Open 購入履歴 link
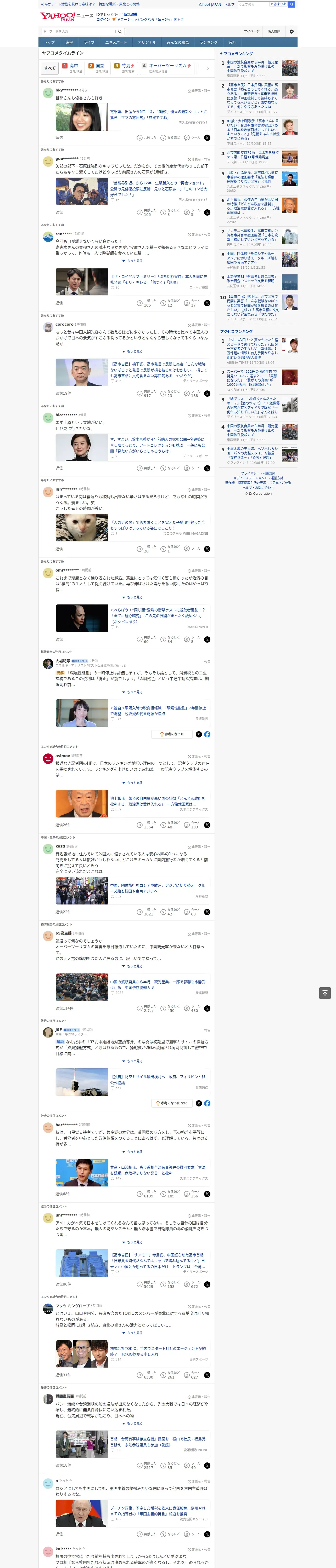Viewport: 336px width, 1568px height. (x=274, y=32)
